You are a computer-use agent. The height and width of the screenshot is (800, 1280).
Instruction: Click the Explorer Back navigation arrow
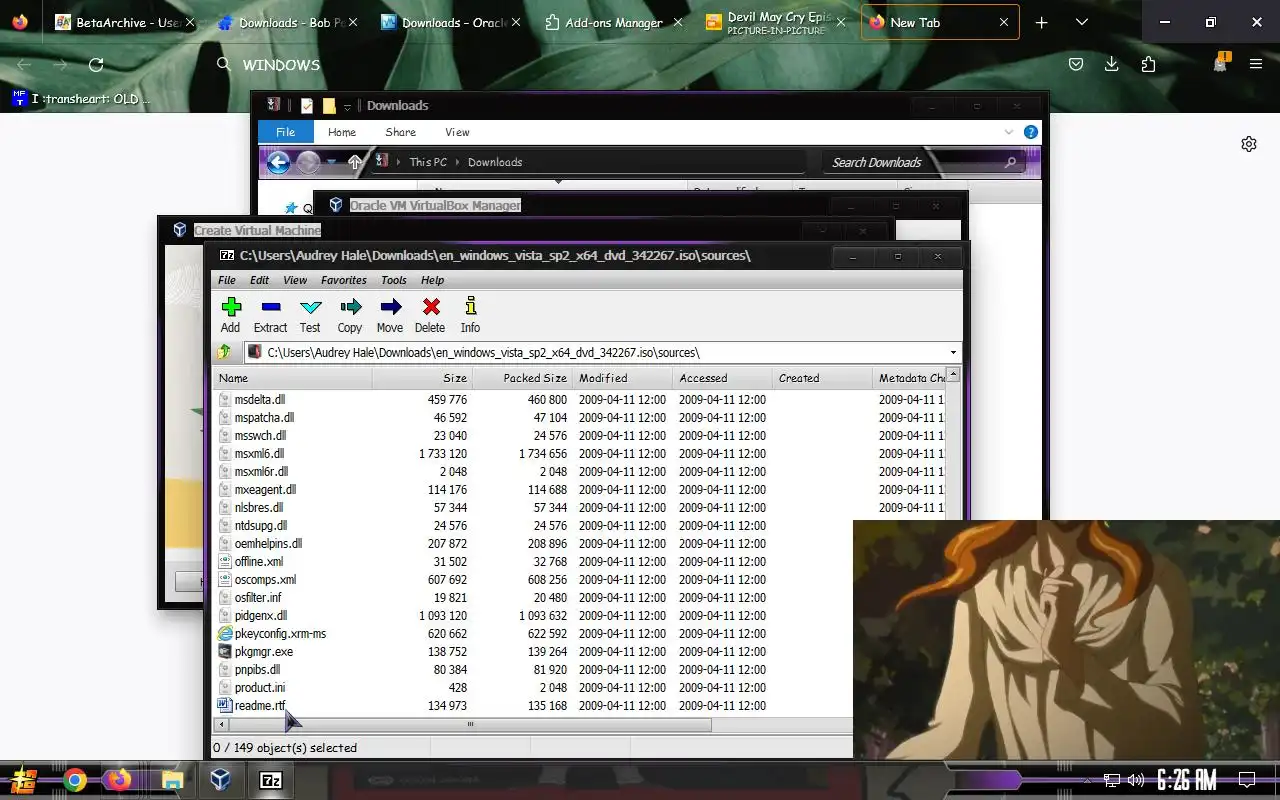pyautogui.click(x=278, y=162)
